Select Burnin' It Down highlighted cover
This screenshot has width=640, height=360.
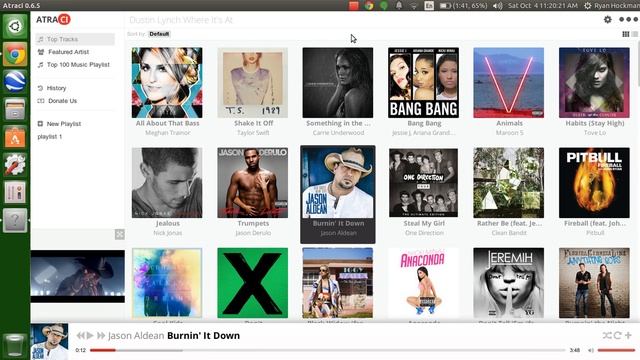click(338, 183)
